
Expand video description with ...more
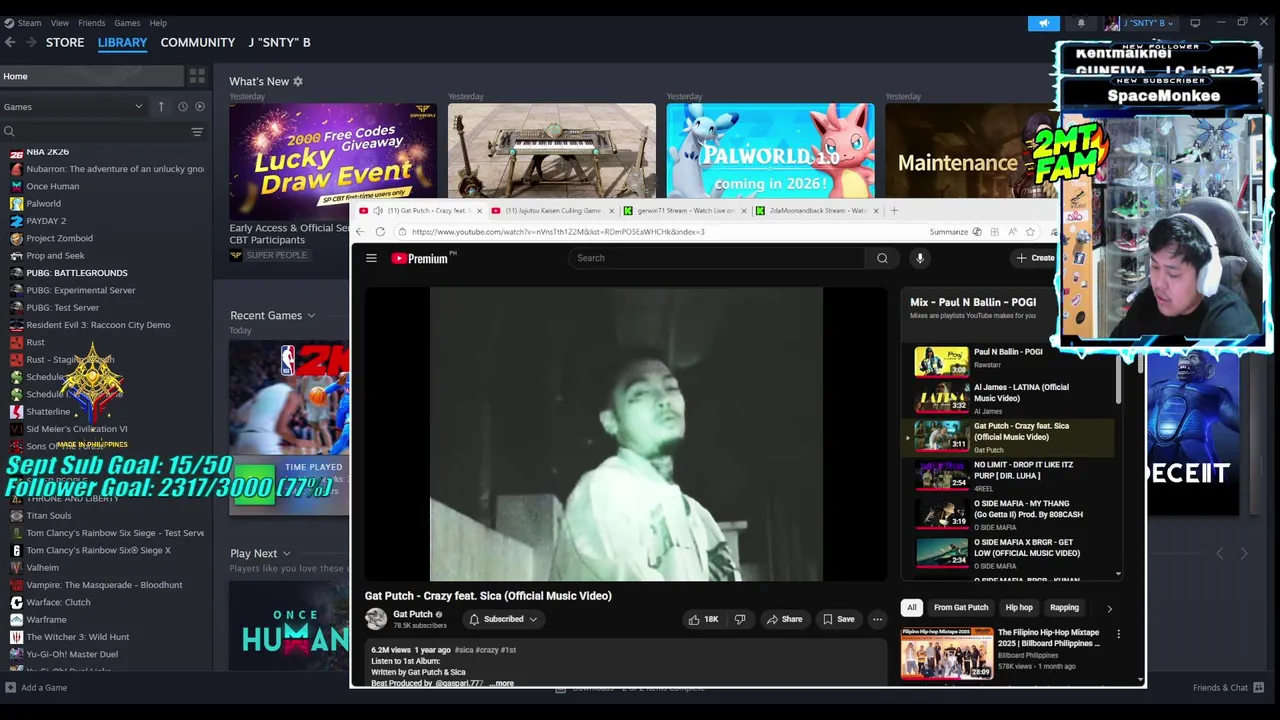tap(501, 683)
